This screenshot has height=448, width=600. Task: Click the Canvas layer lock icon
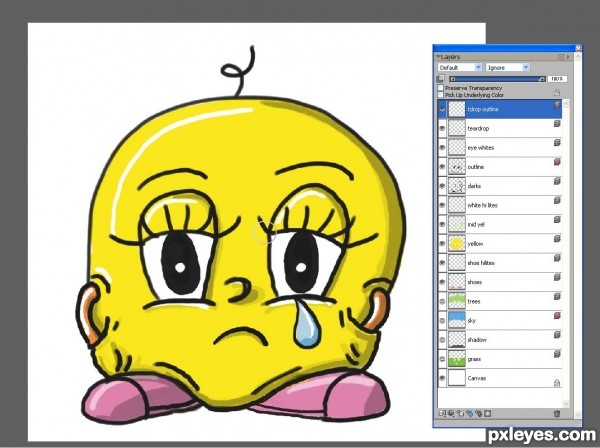[x=557, y=383]
